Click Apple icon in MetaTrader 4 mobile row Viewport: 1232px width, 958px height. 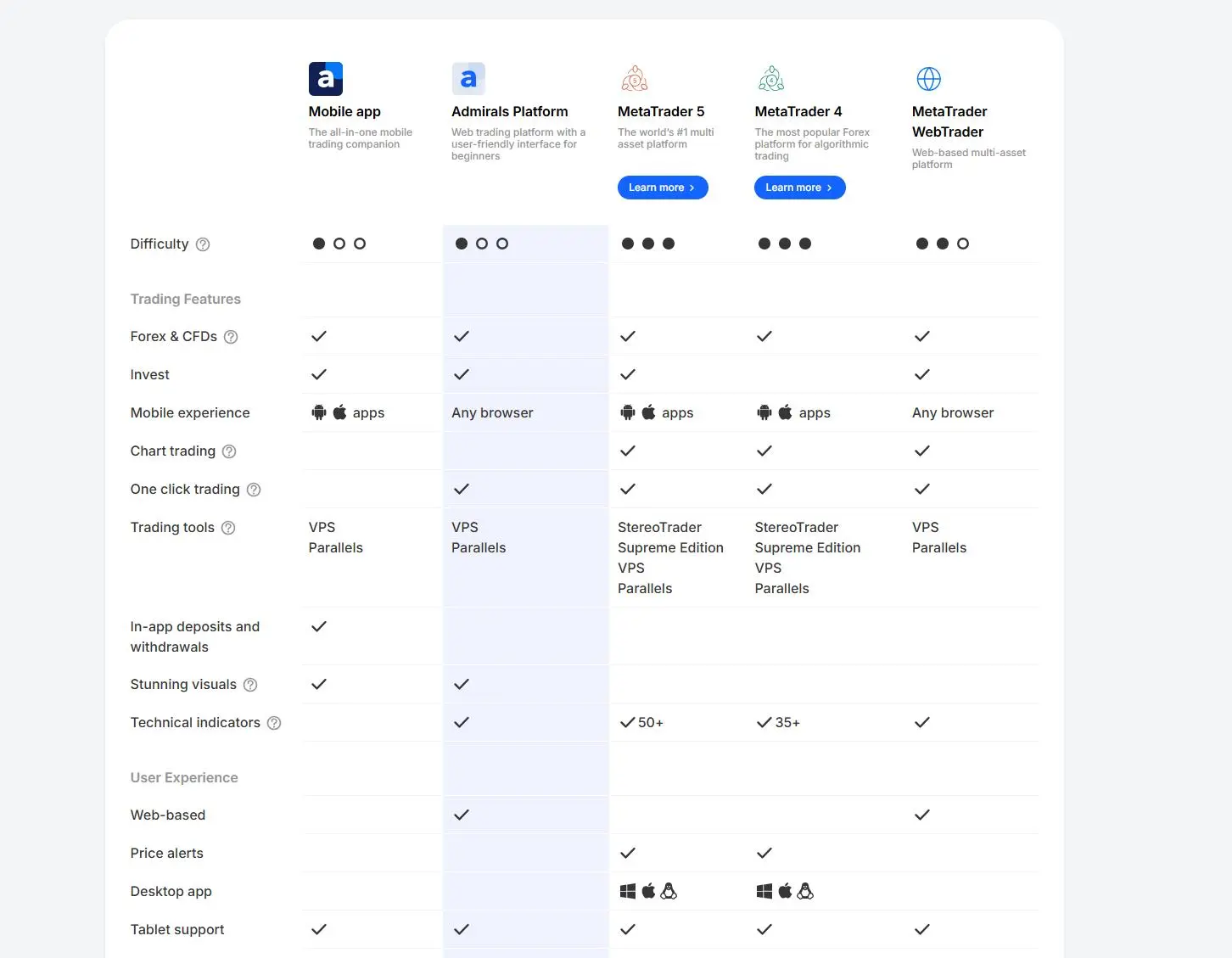[x=785, y=412]
